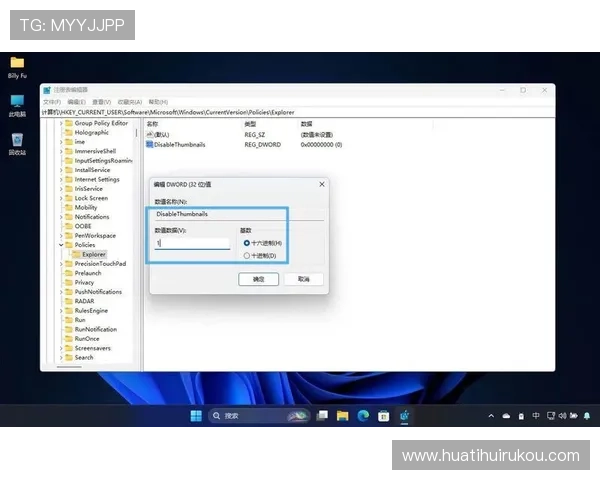600x480 pixels.
Task: Select the ImmersiveShell tree item
Action: click(x=95, y=151)
